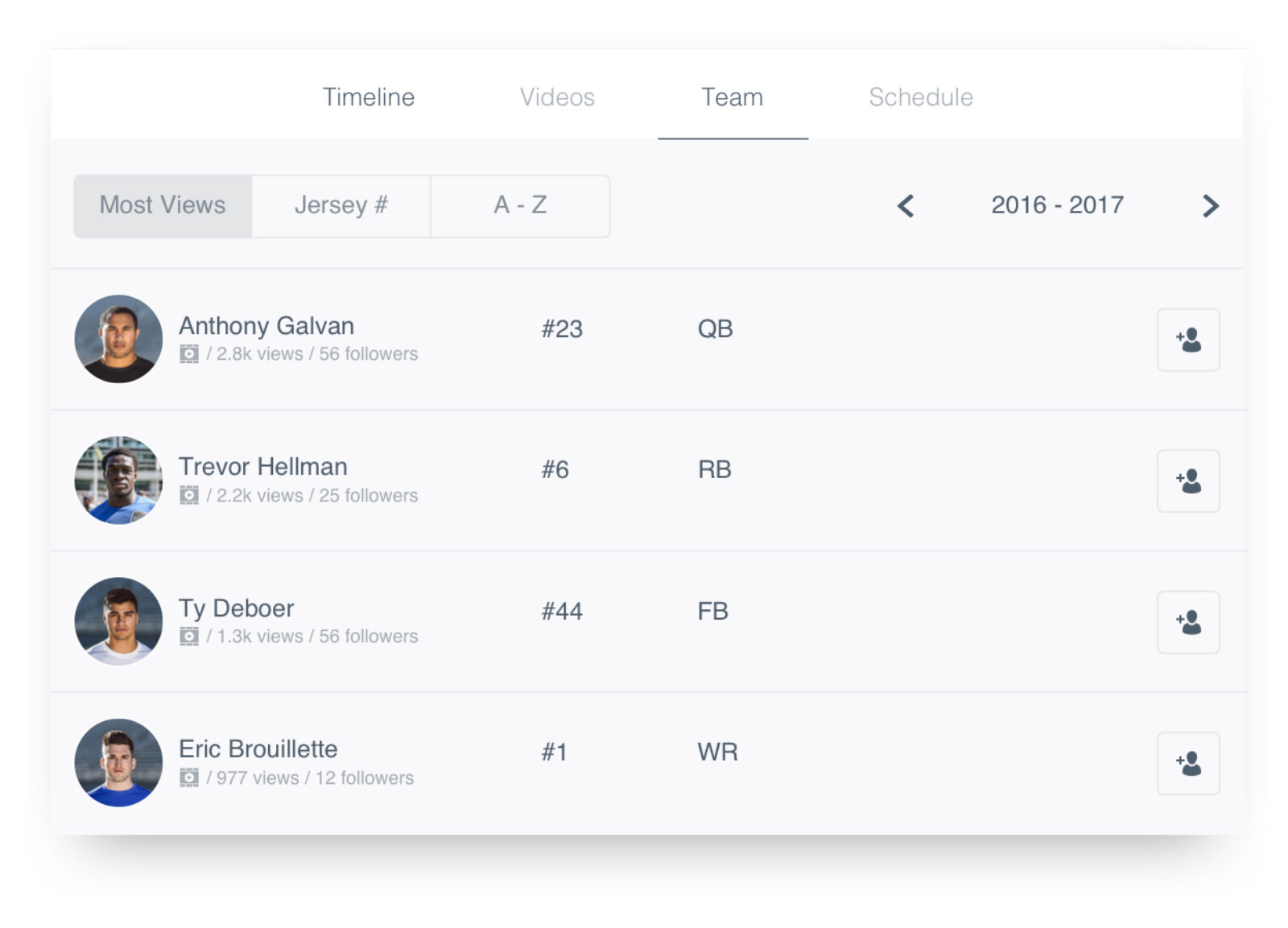This screenshot has height=928, width=1288.
Task: Click the 2016 - 2017 season selector
Action: click(x=1057, y=205)
